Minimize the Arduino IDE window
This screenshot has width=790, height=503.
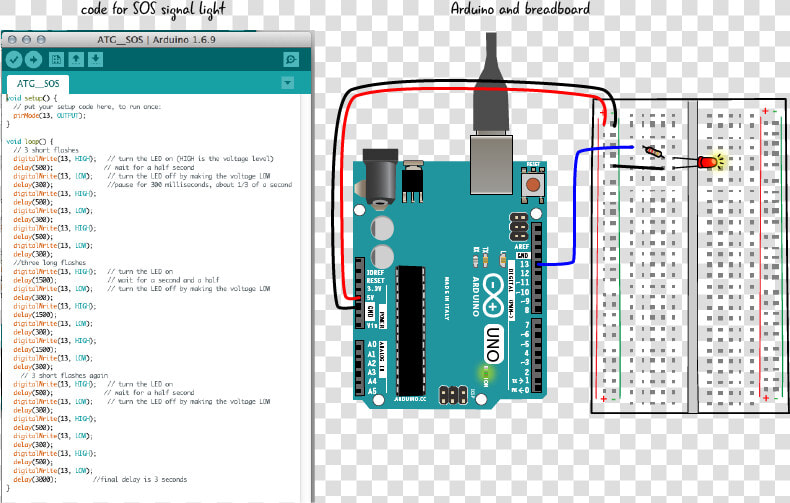(27, 39)
